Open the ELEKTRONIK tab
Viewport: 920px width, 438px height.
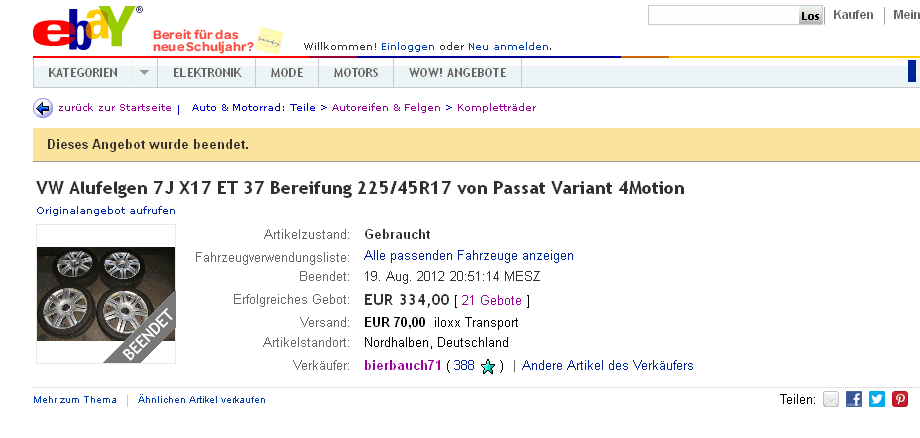[207, 73]
